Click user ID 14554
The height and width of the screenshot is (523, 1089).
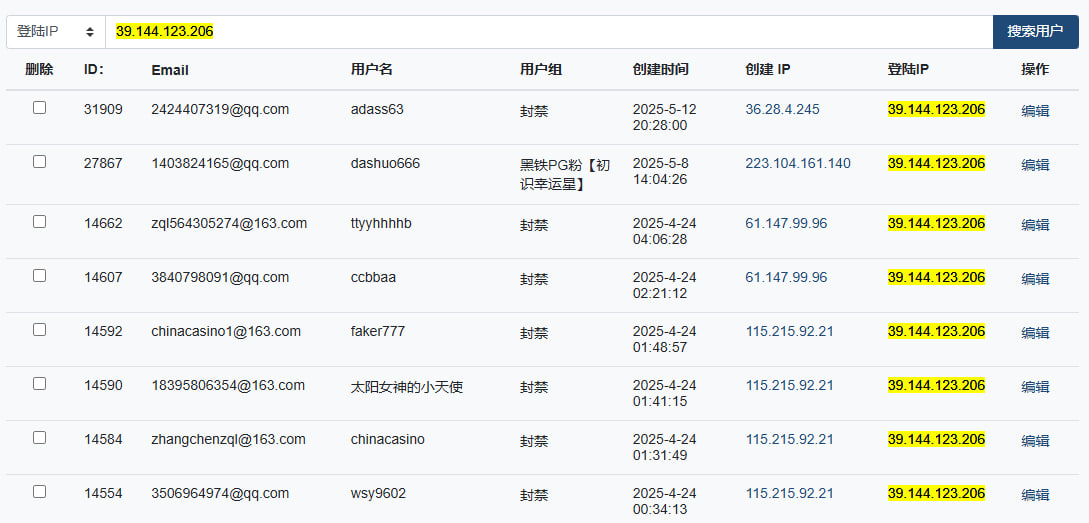tap(103, 494)
